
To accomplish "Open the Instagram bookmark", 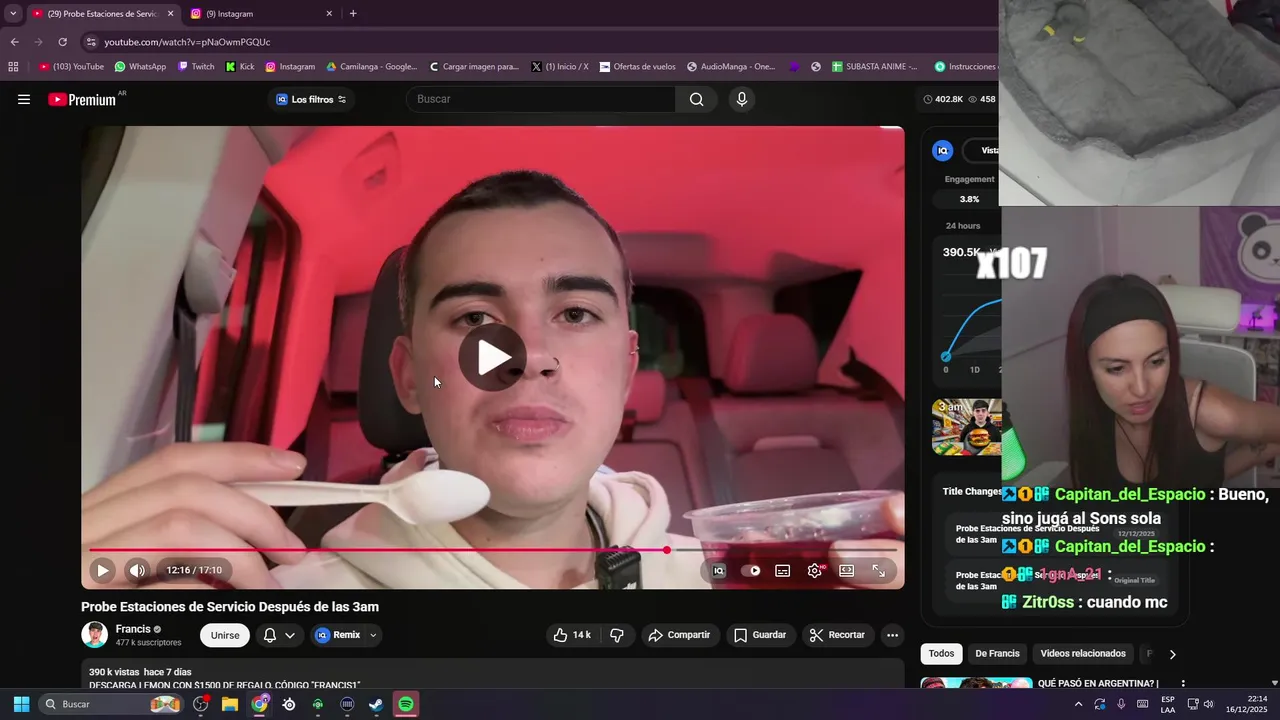I will point(290,67).
